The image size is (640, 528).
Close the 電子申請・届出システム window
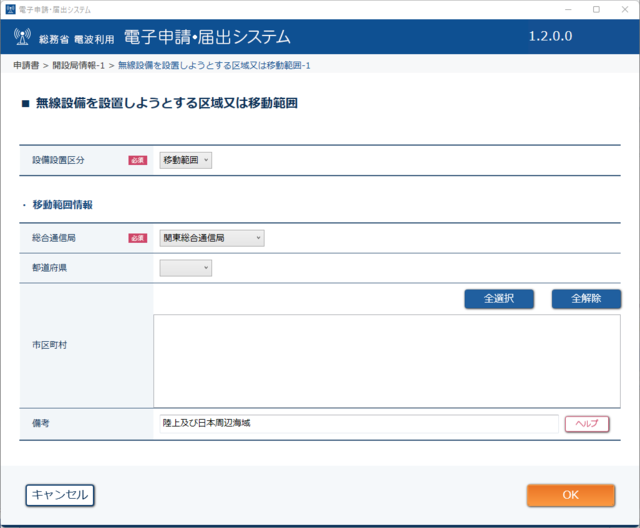625,9
